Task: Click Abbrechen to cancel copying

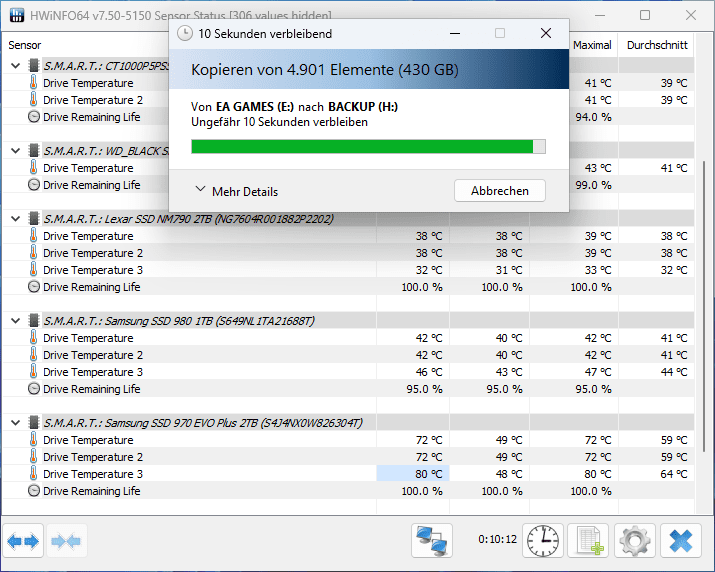Action: pos(500,191)
